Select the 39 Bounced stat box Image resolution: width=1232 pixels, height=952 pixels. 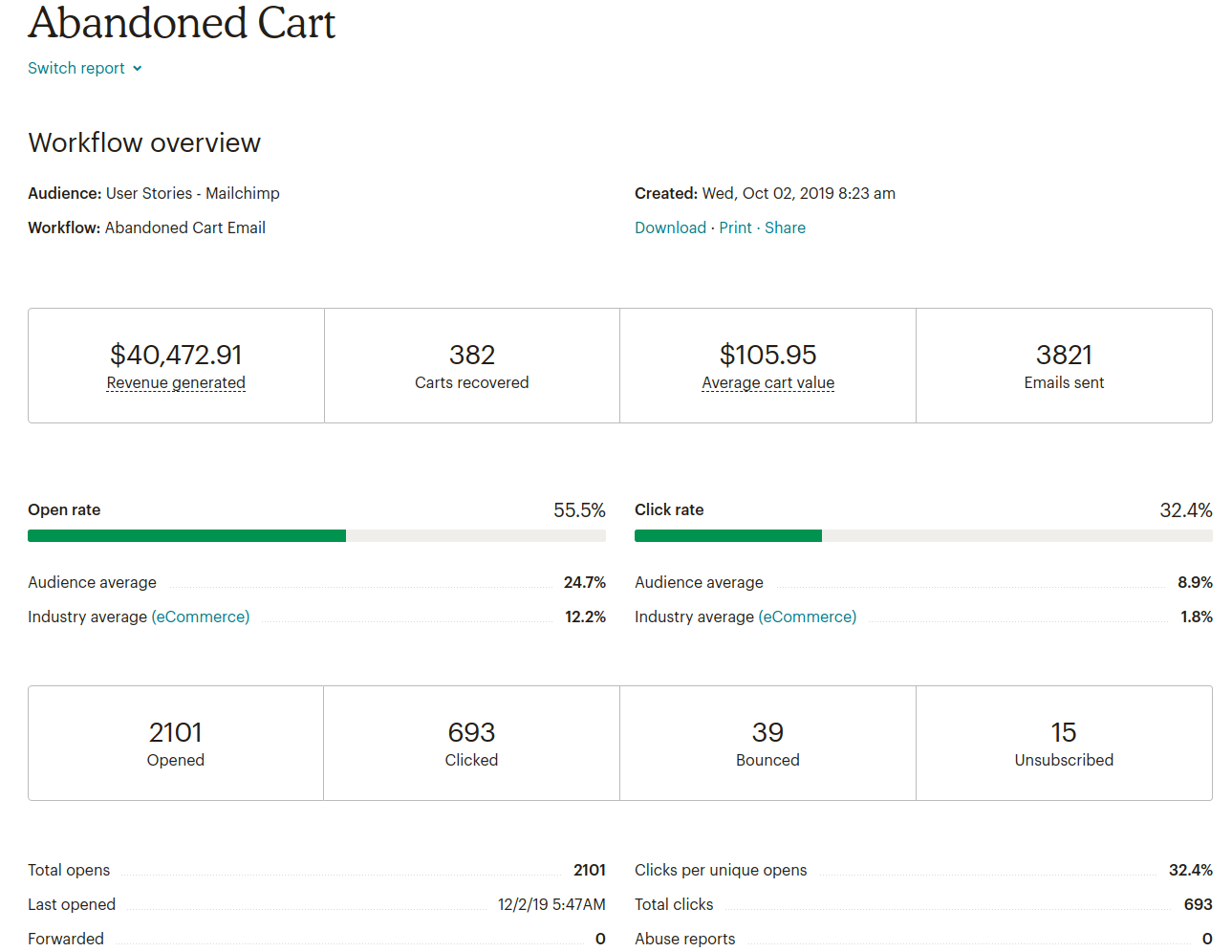pyautogui.click(x=767, y=744)
